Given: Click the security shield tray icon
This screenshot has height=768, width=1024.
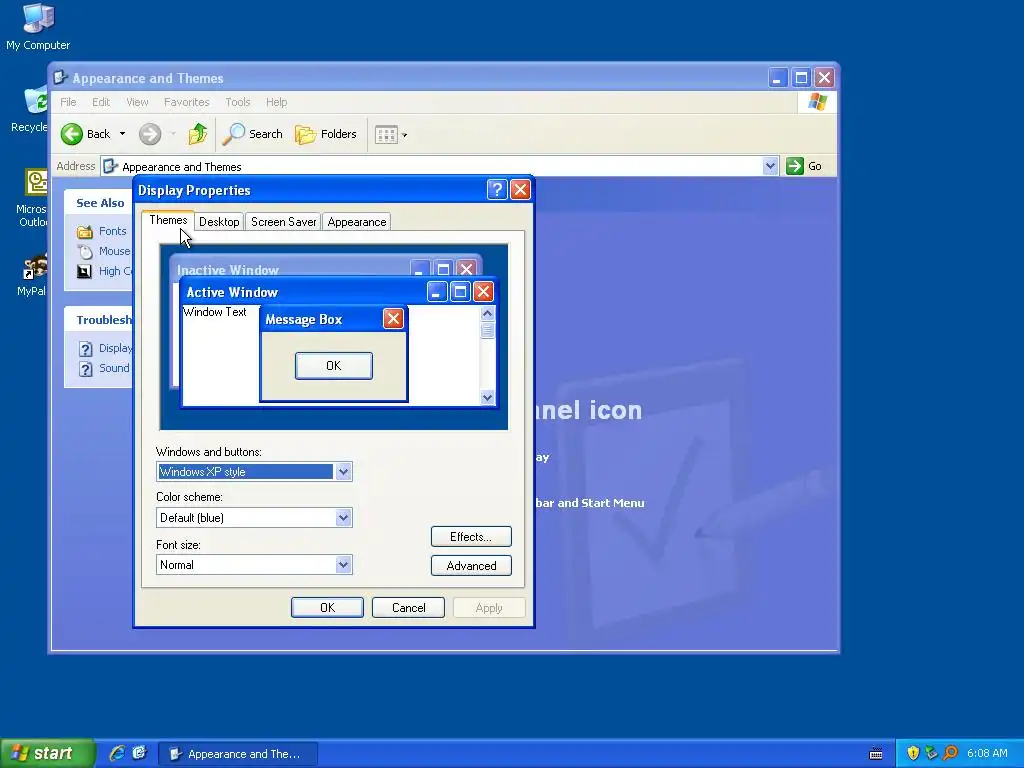Looking at the screenshot, I should (x=913, y=753).
